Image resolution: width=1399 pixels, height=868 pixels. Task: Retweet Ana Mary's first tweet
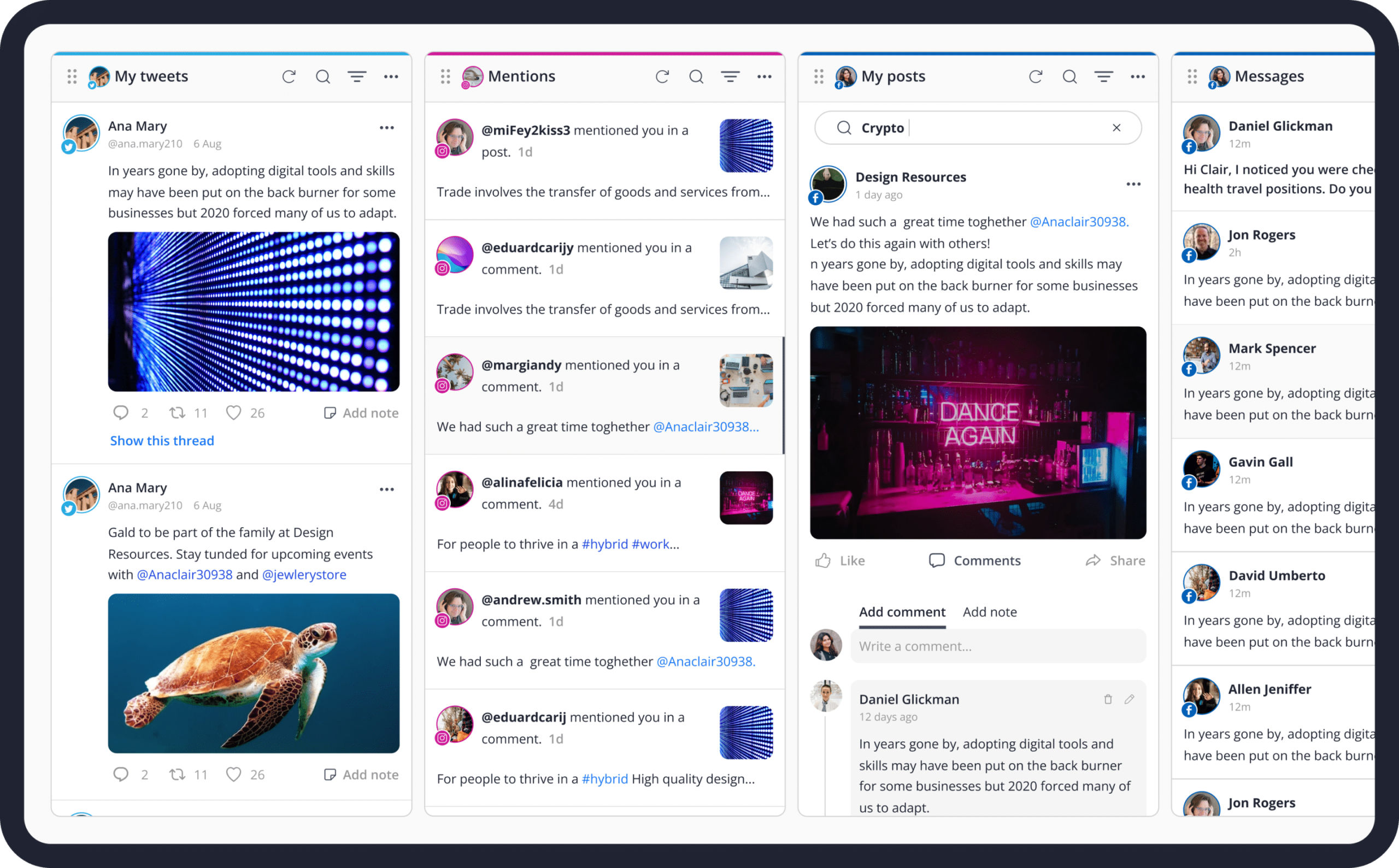pos(178,412)
